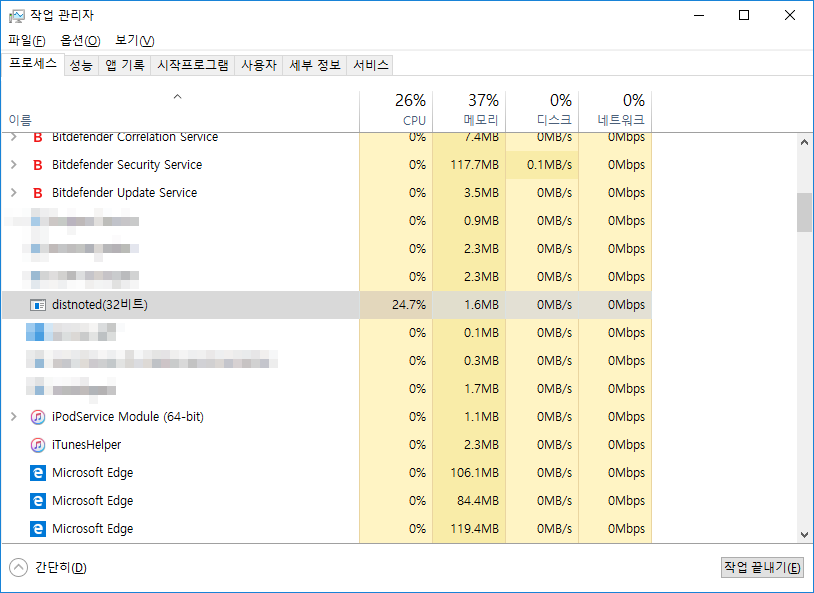Open the 옵션 menu
The image size is (814, 593).
point(80,40)
